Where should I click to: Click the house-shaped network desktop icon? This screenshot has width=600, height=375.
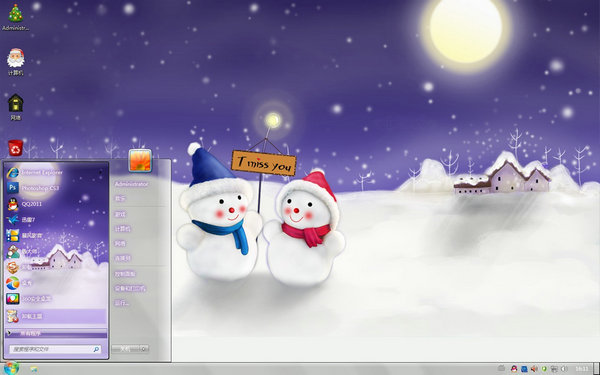tap(16, 107)
